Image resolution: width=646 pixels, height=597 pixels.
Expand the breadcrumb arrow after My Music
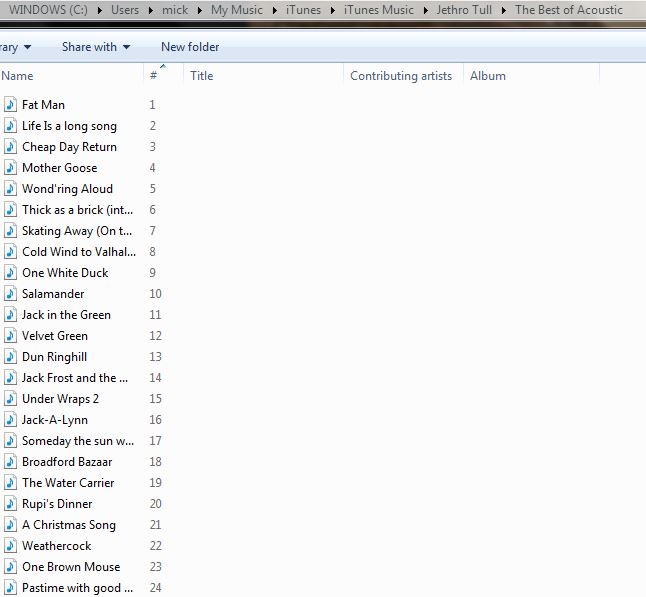[x=274, y=10]
